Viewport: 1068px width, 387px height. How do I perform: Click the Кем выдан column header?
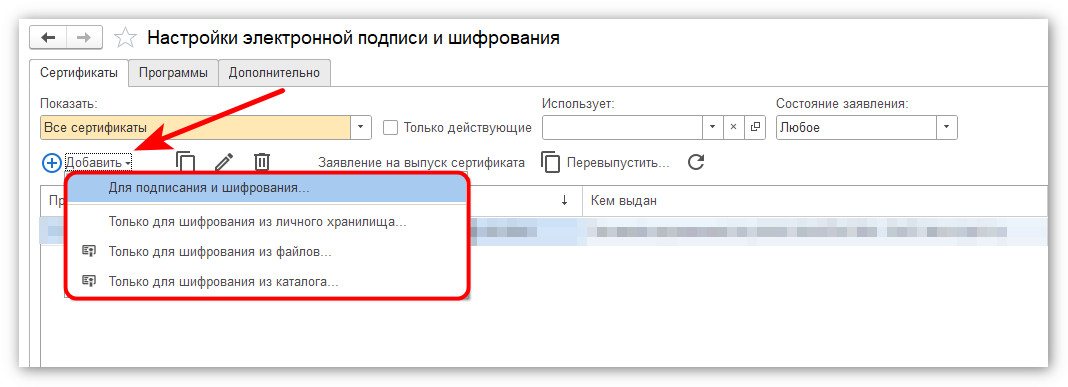coord(815,200)
